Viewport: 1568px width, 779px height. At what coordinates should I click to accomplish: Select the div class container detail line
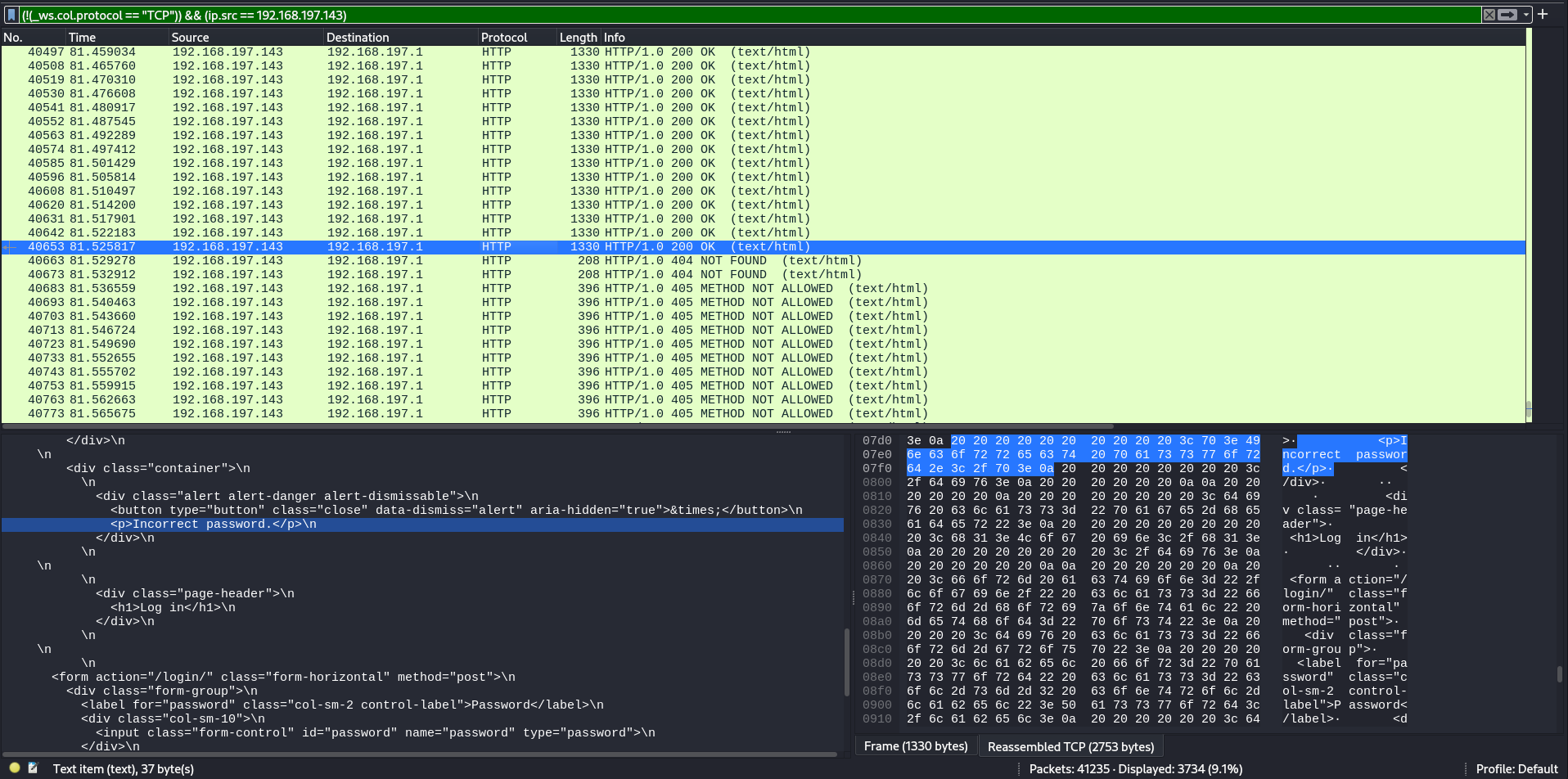click(x=422, y=468)
